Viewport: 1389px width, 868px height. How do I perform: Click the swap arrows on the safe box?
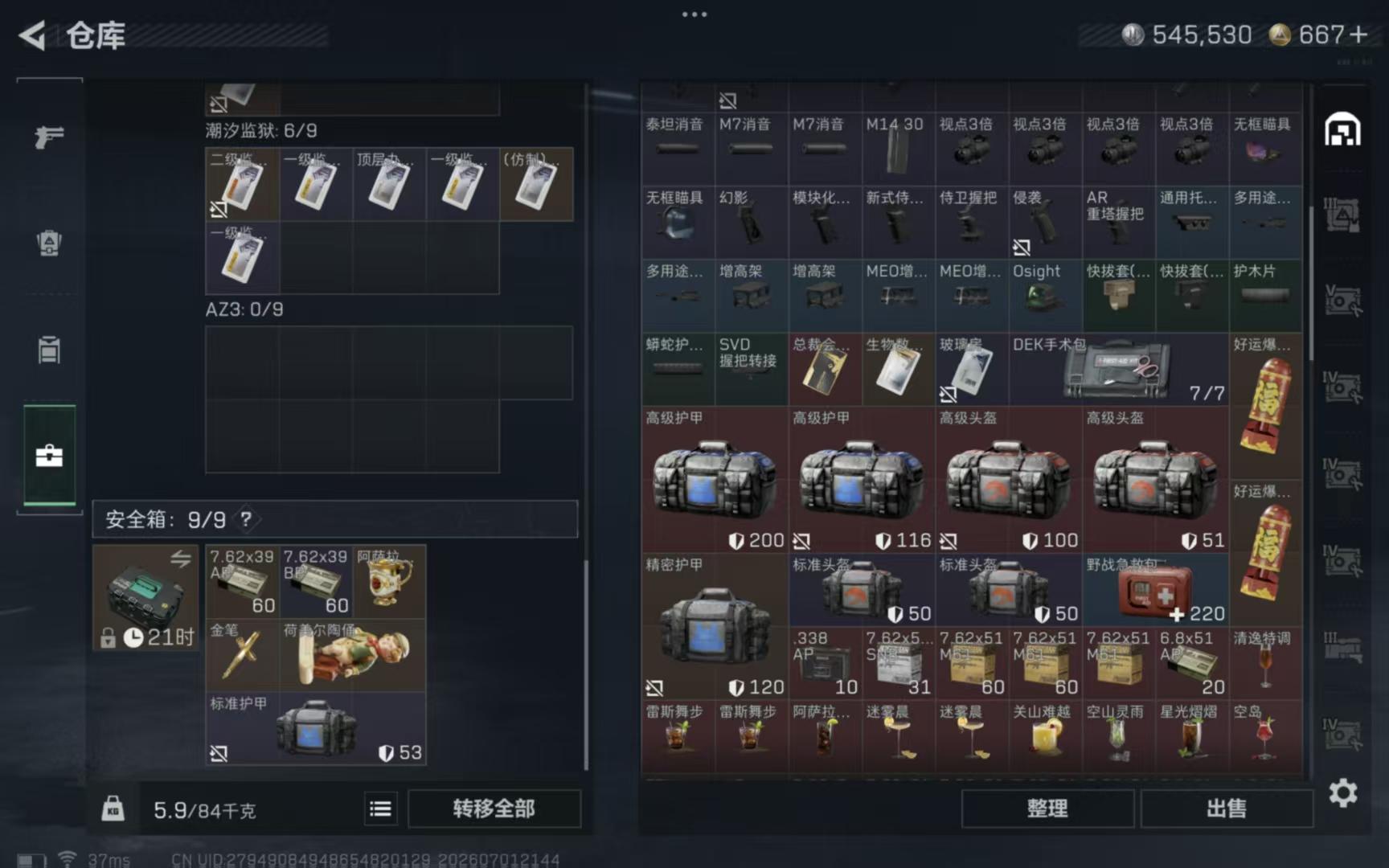[x=181, y=559]
